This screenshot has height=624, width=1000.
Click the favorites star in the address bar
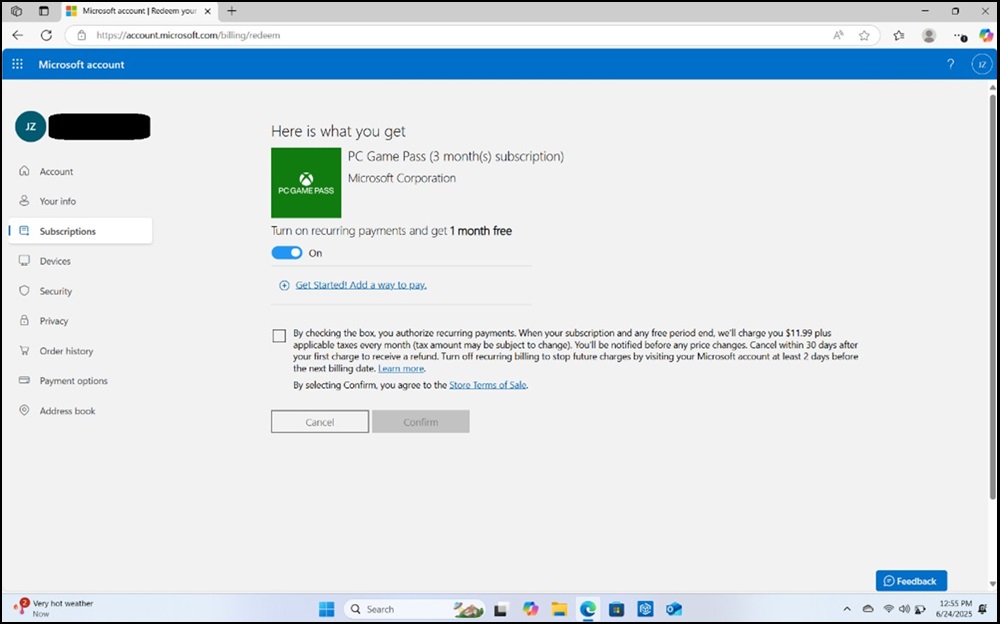pyautogui.click(x=864, y=35)
